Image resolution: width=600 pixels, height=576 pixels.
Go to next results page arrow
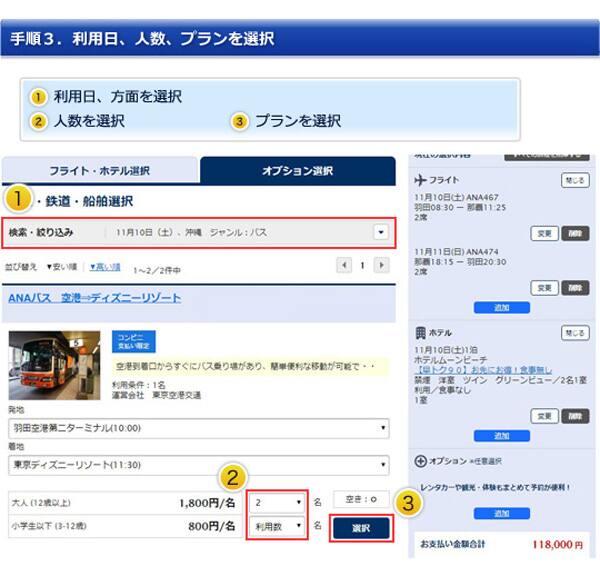[x=380, y=265]
